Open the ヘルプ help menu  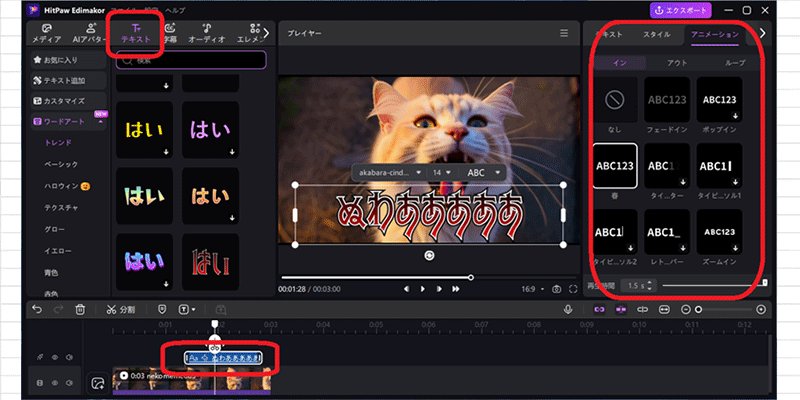coord(175,10)
